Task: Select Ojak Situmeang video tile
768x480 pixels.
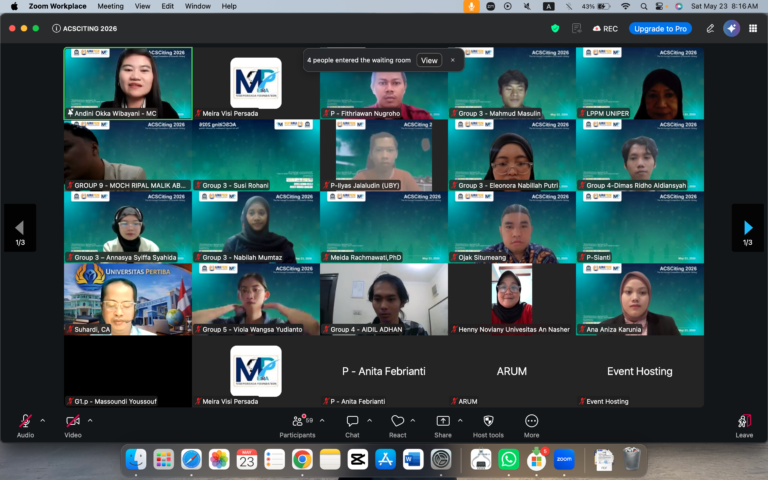Action: tap(512, 227)
